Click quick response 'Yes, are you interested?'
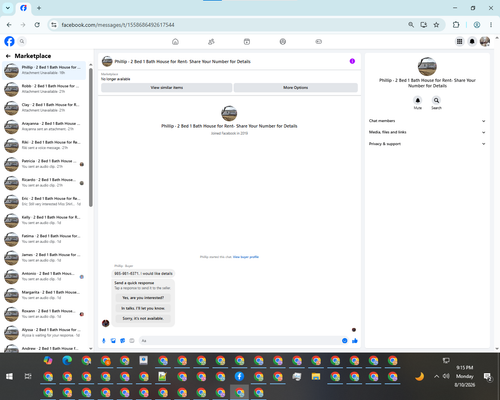The height and width of the screenshot is (400, 500). tap(143, 298)
